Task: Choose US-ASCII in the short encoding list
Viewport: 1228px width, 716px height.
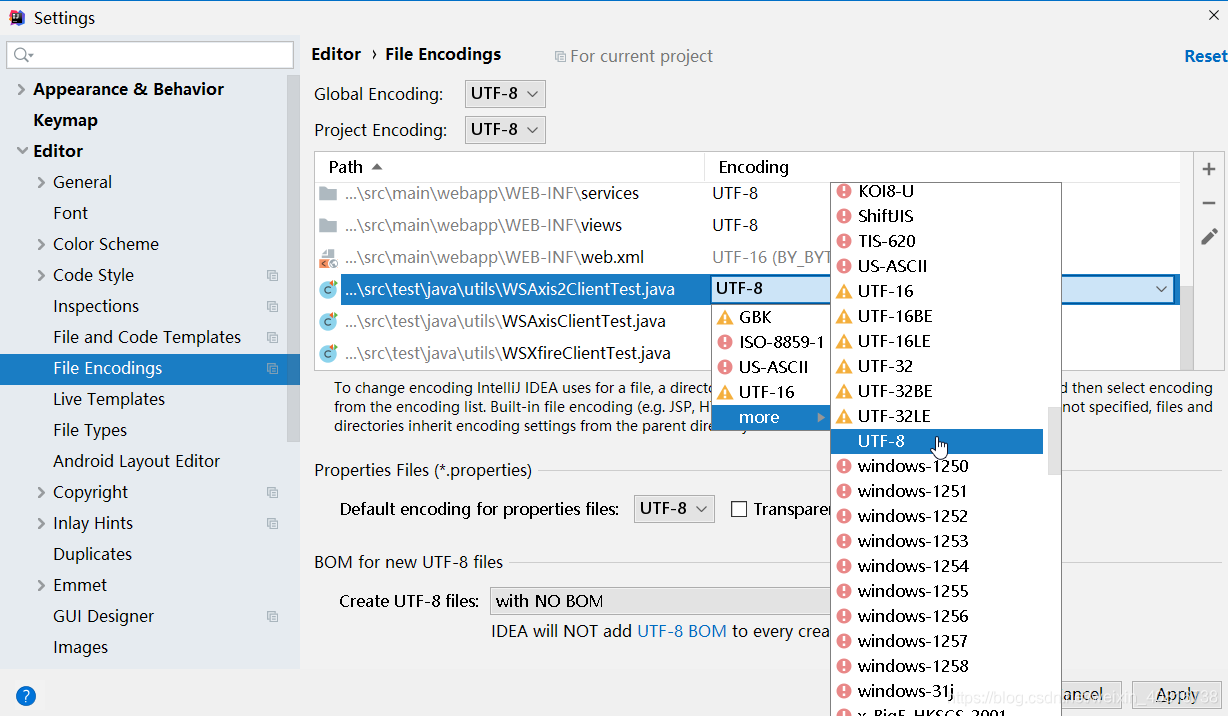Action: click(771, 367)
